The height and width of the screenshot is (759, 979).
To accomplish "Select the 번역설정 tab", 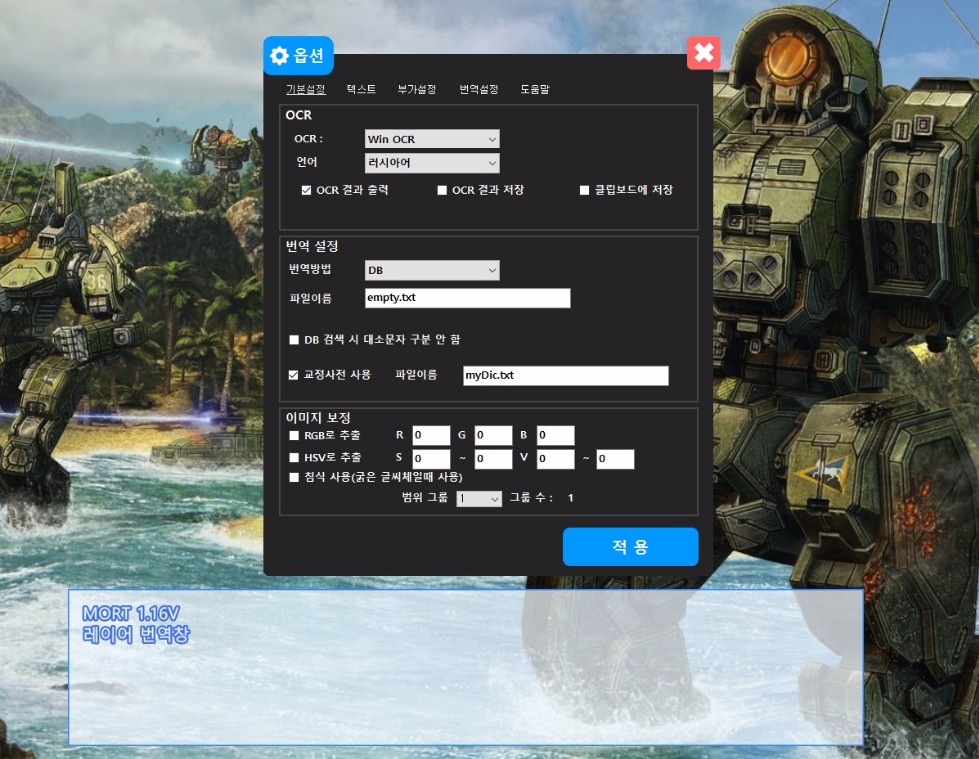I will click(x=478, y=90).
